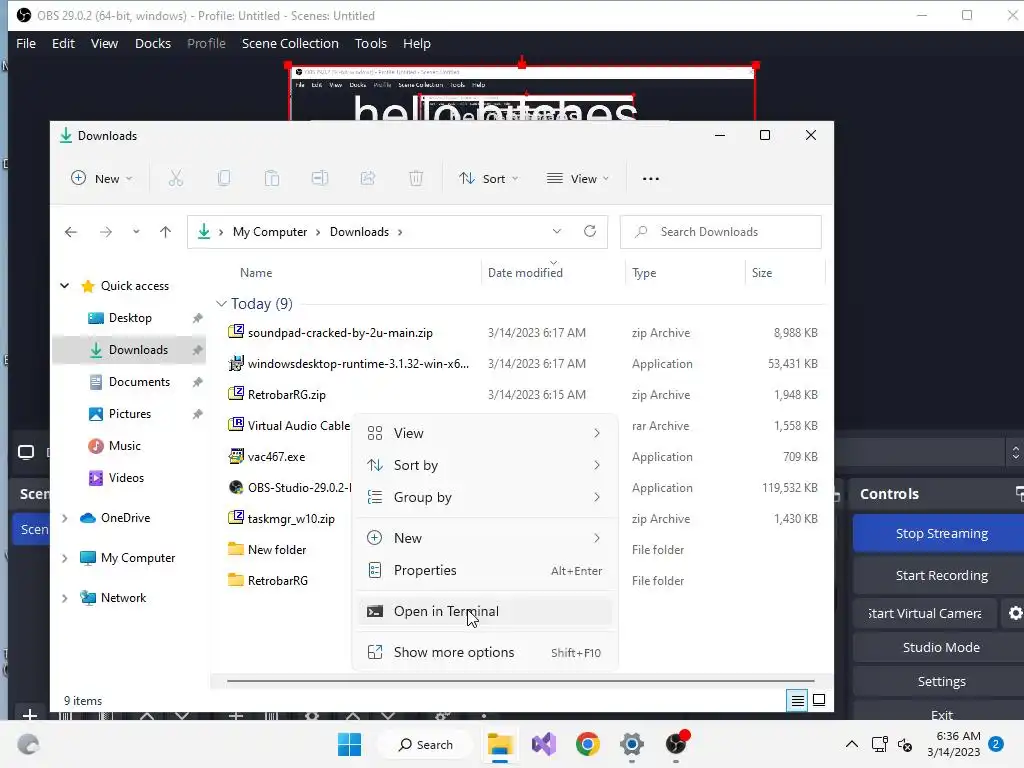Click the muted volume tray icon
The height and width of the screenshot is (768, 1024).
click(905, 744)
